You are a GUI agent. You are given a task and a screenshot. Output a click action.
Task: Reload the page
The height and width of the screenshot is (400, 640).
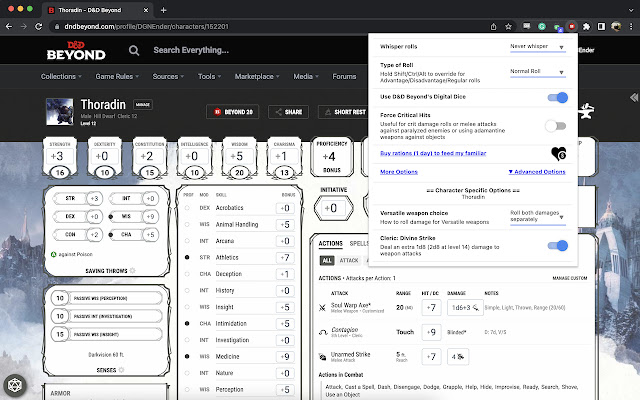click(39, 27)
